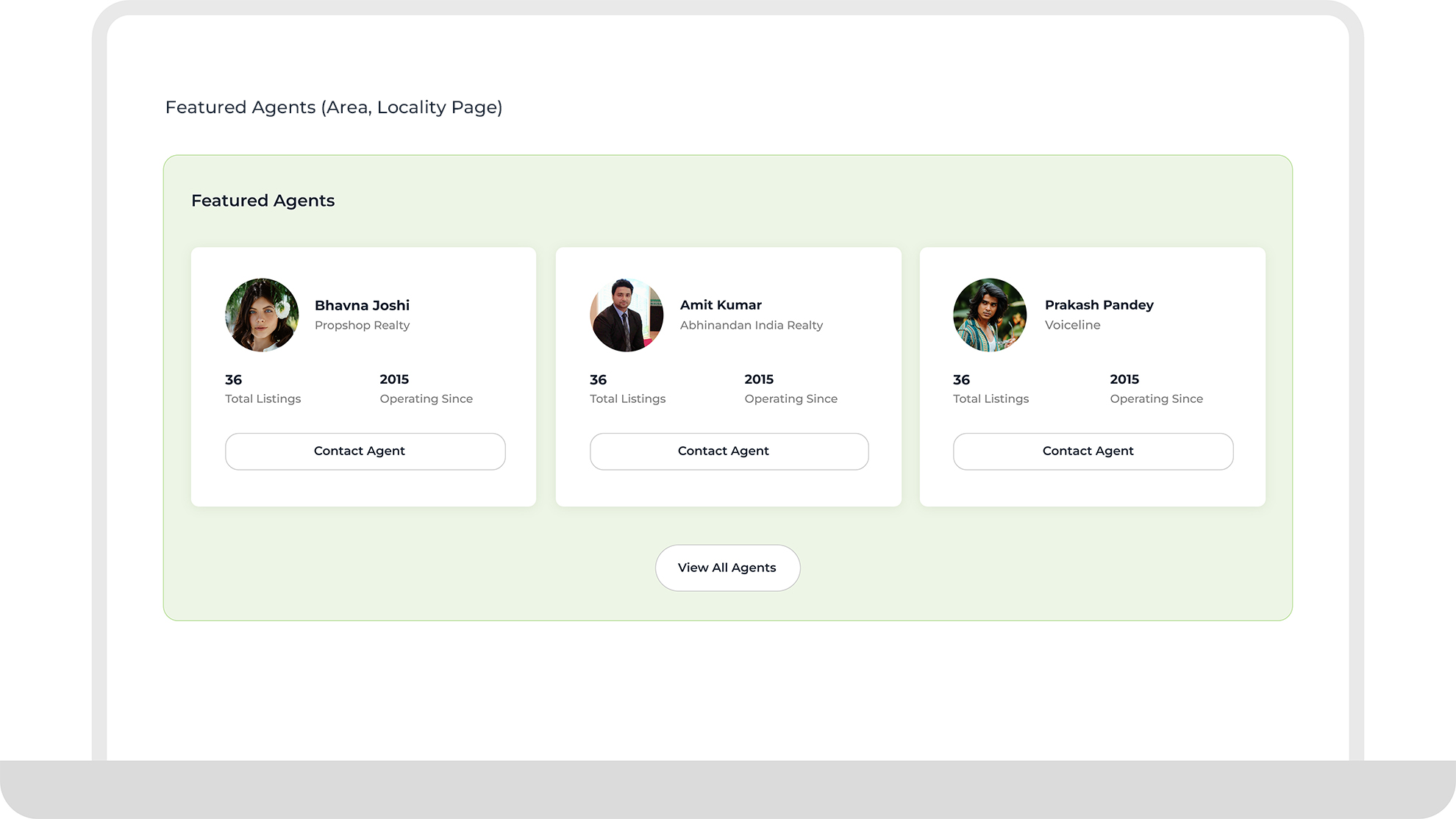
Task: Open the View All Agents page
Action: tap(727, 568)
